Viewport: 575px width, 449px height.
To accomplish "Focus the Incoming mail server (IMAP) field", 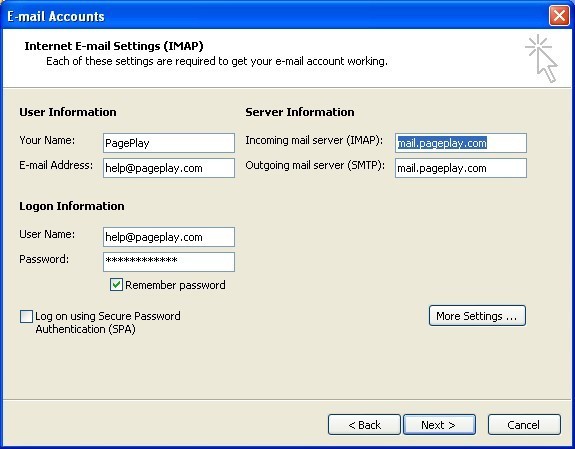I will pos(461,143).
